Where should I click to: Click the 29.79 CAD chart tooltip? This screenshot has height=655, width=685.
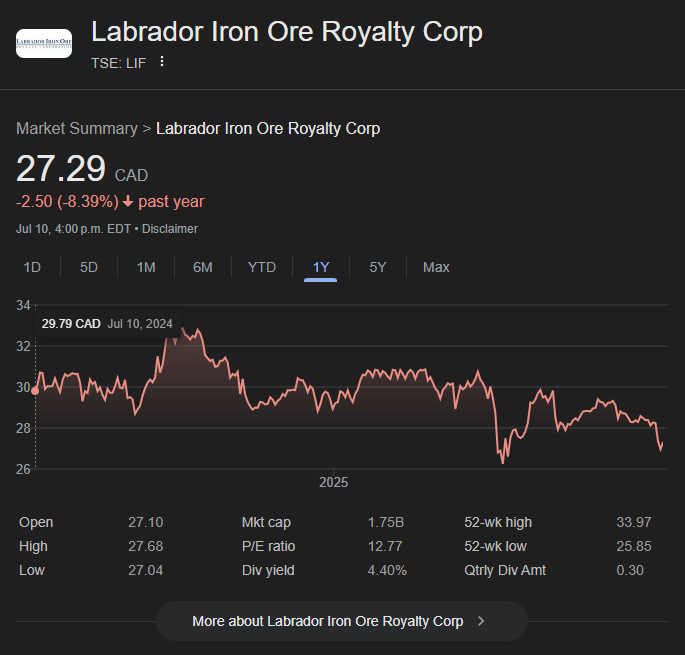coord(107,324)
